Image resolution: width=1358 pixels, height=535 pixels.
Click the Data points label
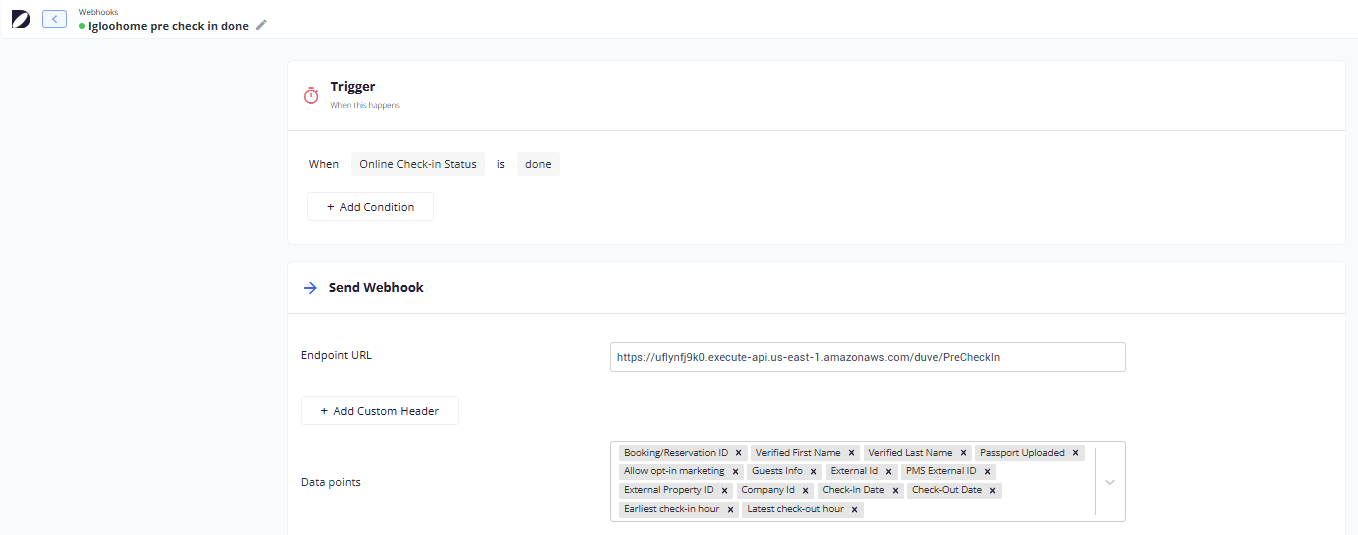click(331, 482)
